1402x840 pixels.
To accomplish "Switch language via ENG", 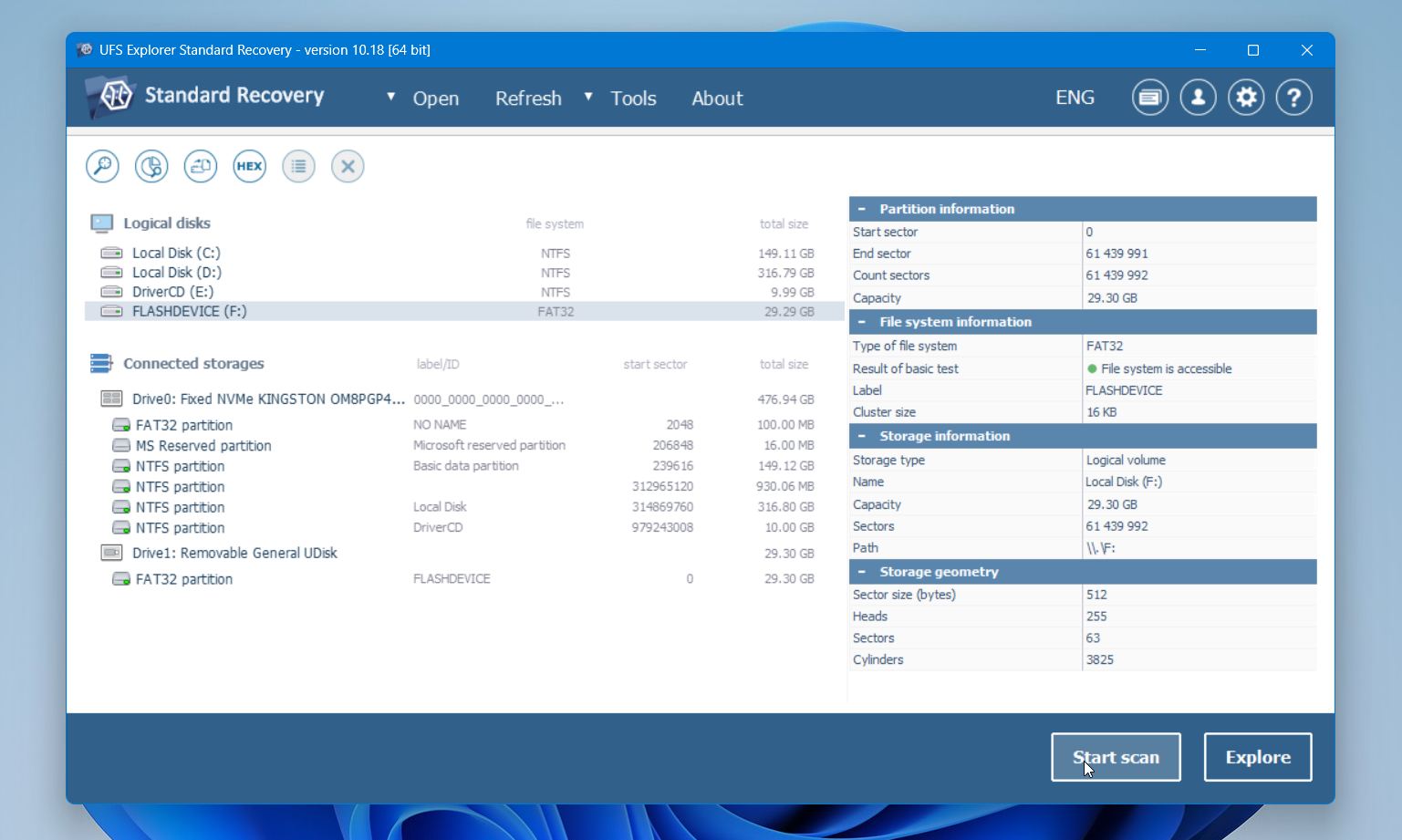I will [x=1075, y=98].
